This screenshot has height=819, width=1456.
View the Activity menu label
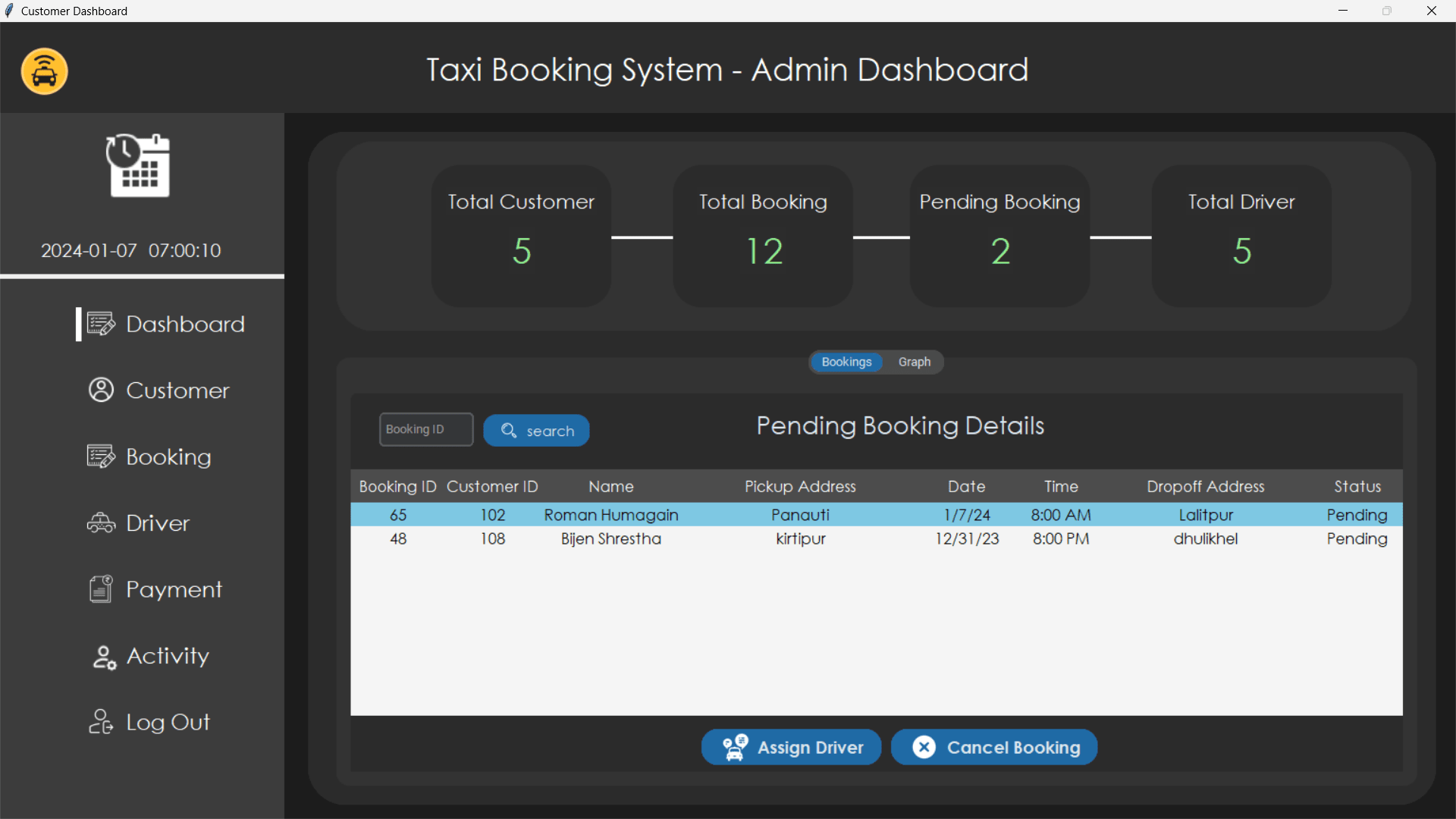coord(168,656)
